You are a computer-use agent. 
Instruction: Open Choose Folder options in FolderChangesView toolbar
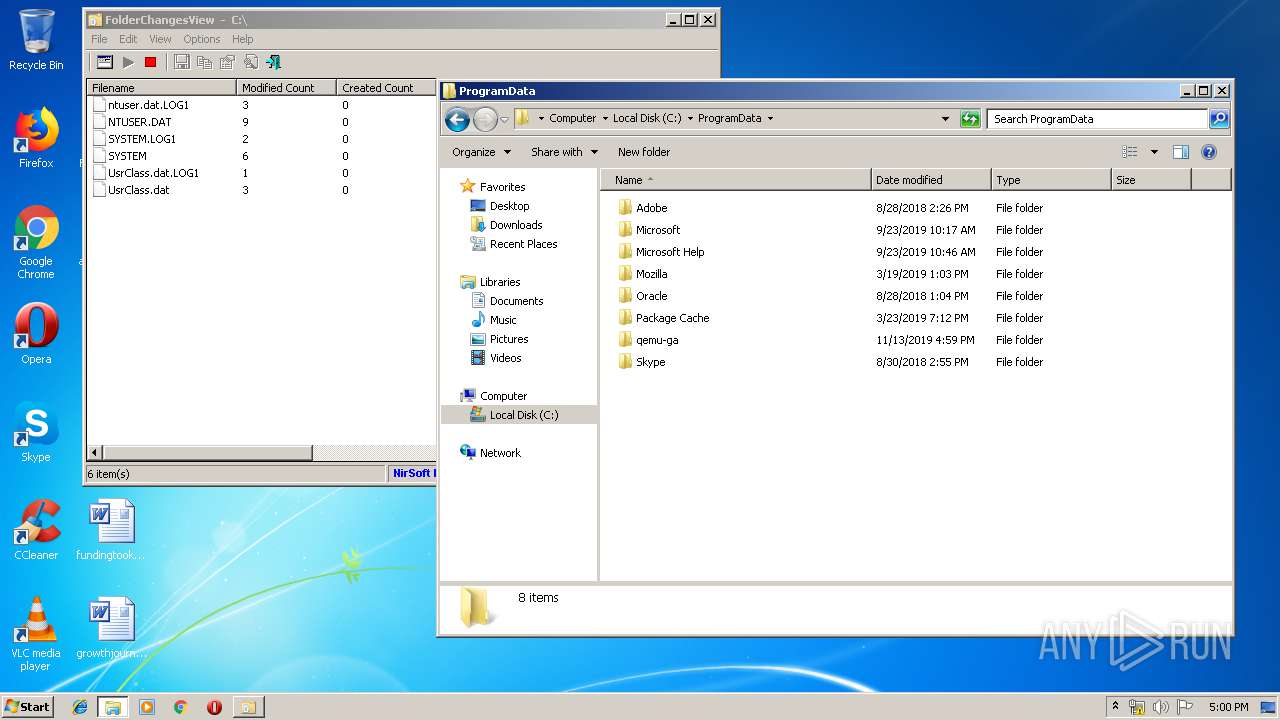104,62
